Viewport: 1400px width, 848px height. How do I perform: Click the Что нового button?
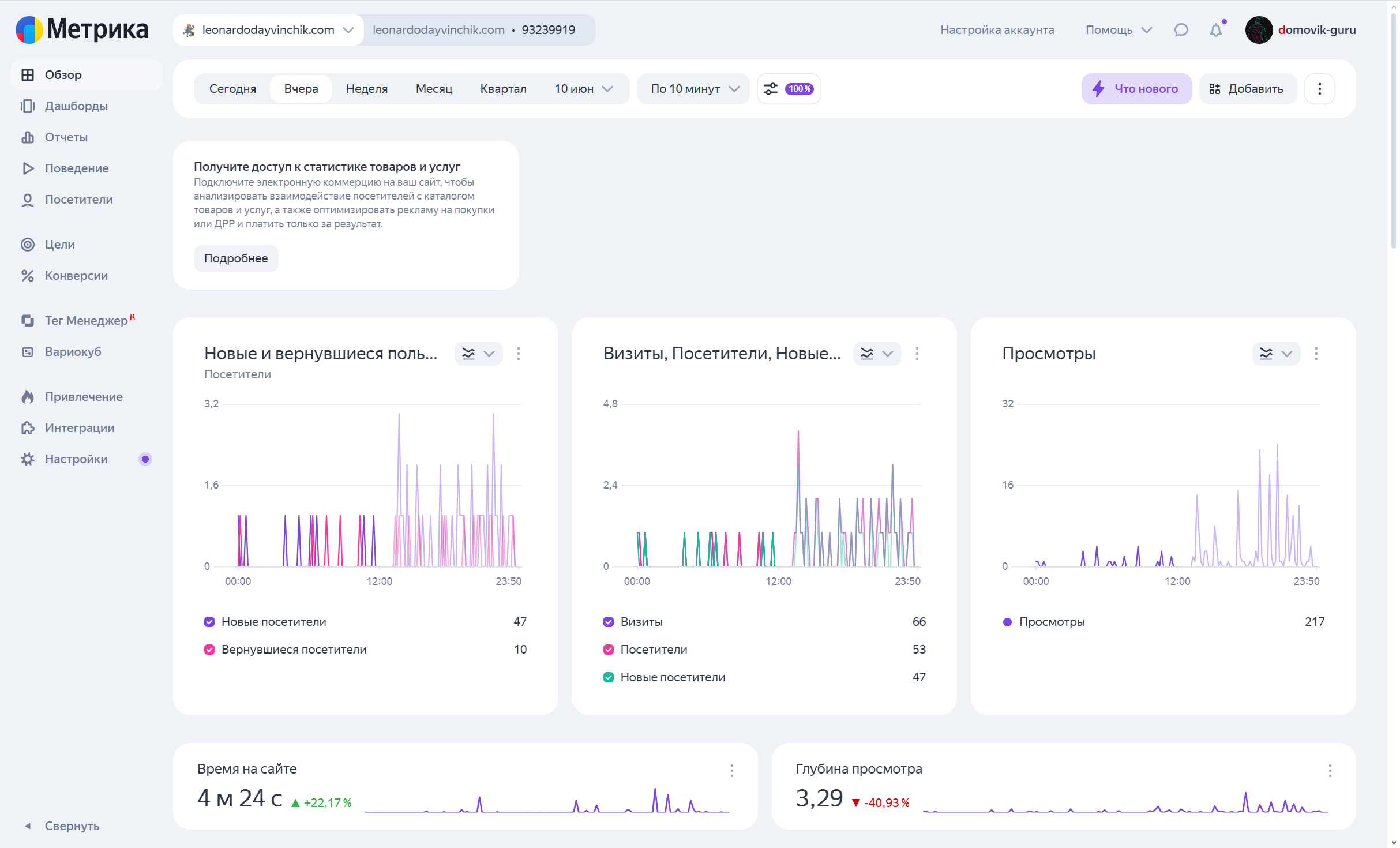tap(1136, 89)
